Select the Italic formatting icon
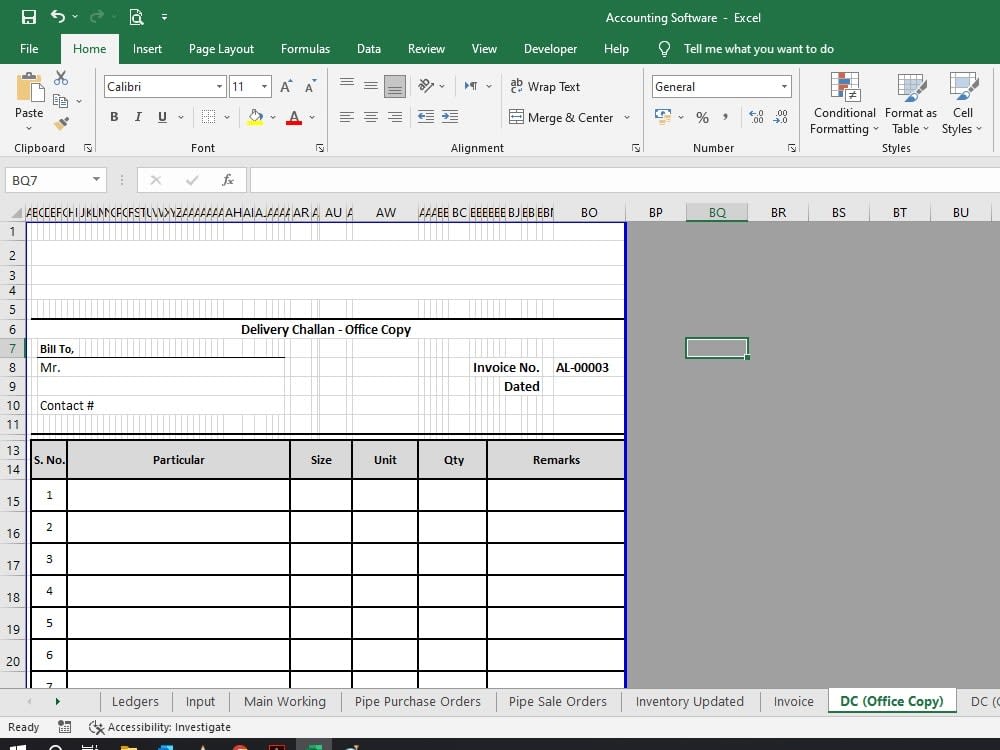 [137, 117]
